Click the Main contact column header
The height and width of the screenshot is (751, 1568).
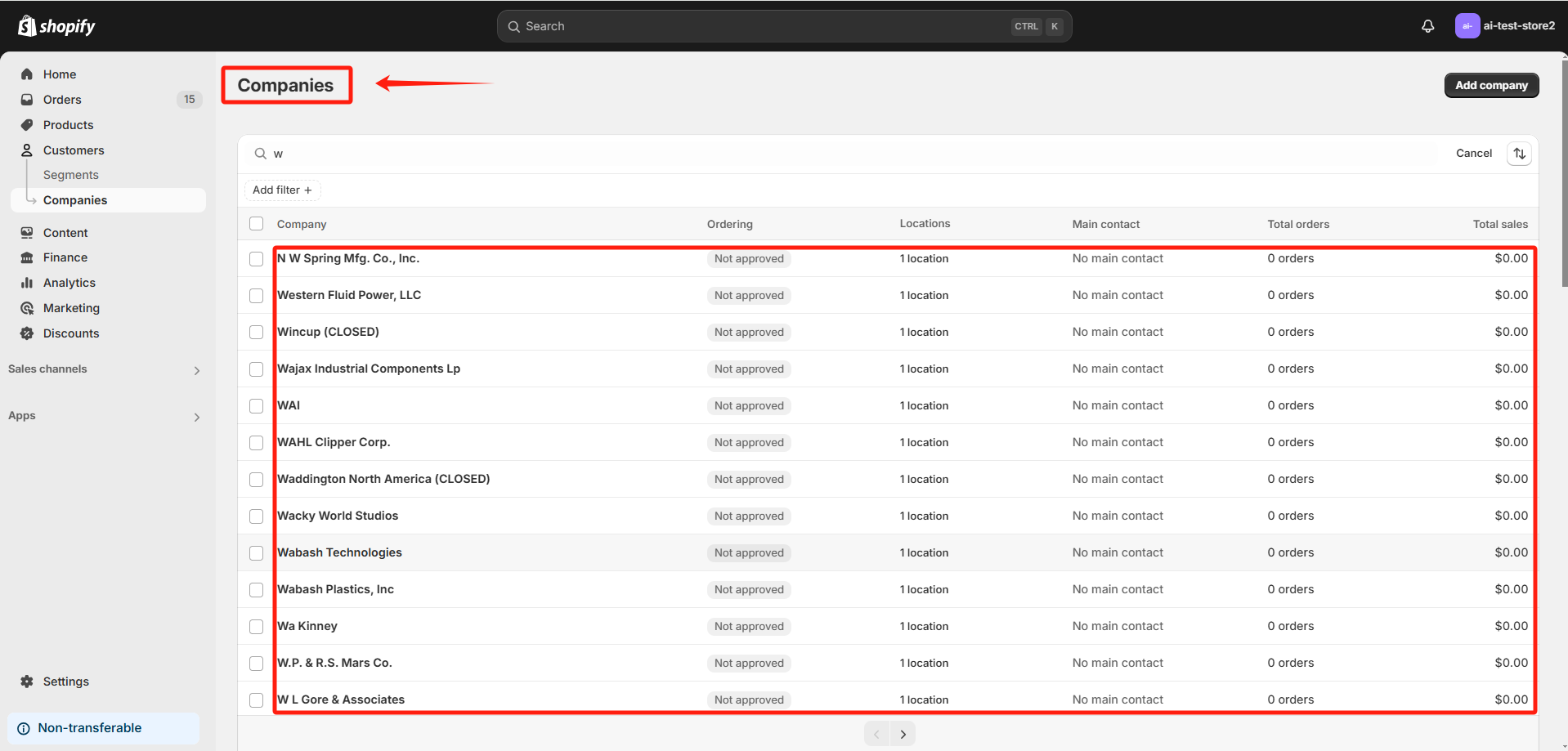(1106, 224)
